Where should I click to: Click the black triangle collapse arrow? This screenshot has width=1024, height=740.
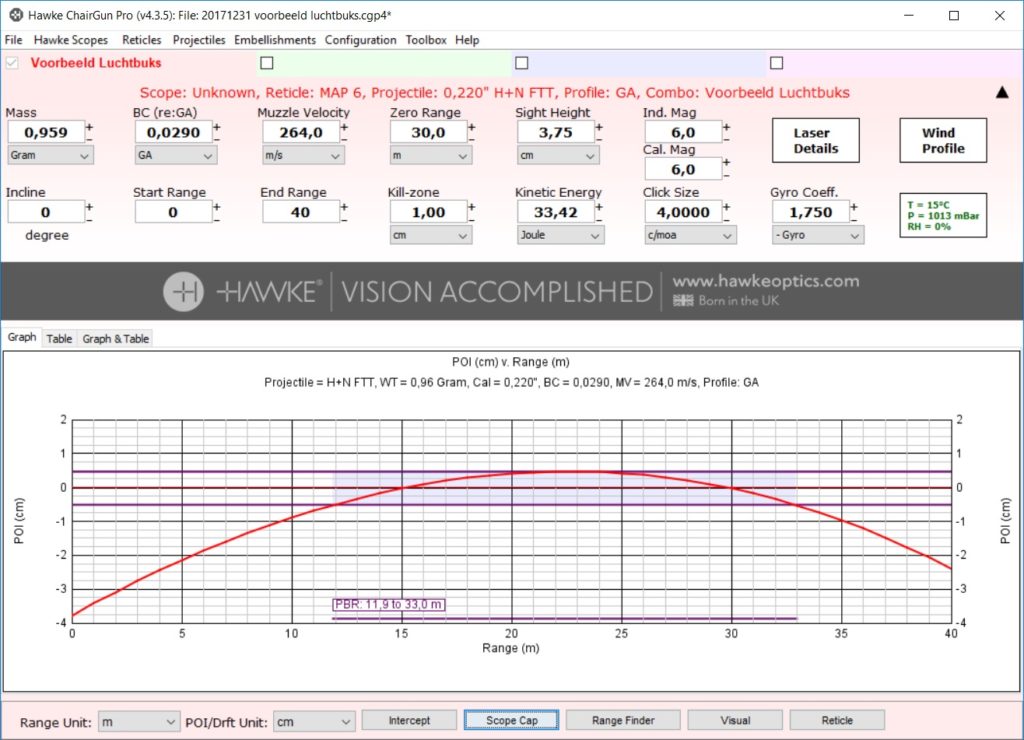pos(1002,92)
